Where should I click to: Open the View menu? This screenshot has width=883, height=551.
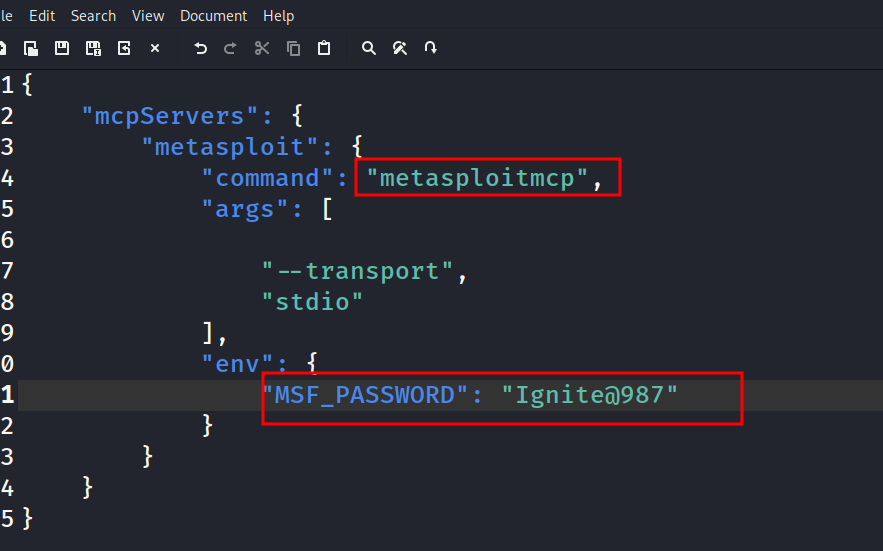coord(148,16)
